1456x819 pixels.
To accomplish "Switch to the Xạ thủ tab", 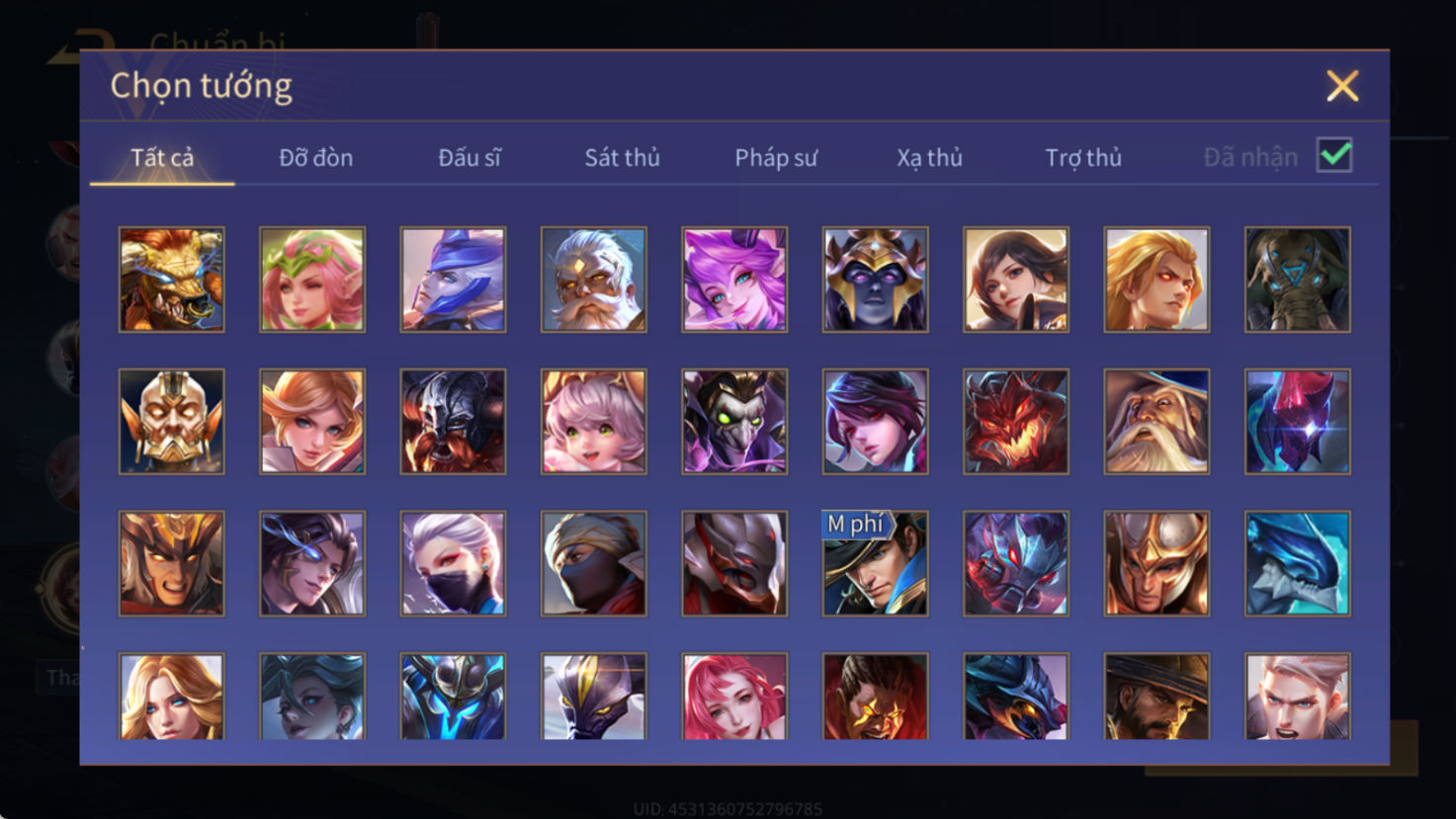I will [929, 157].
